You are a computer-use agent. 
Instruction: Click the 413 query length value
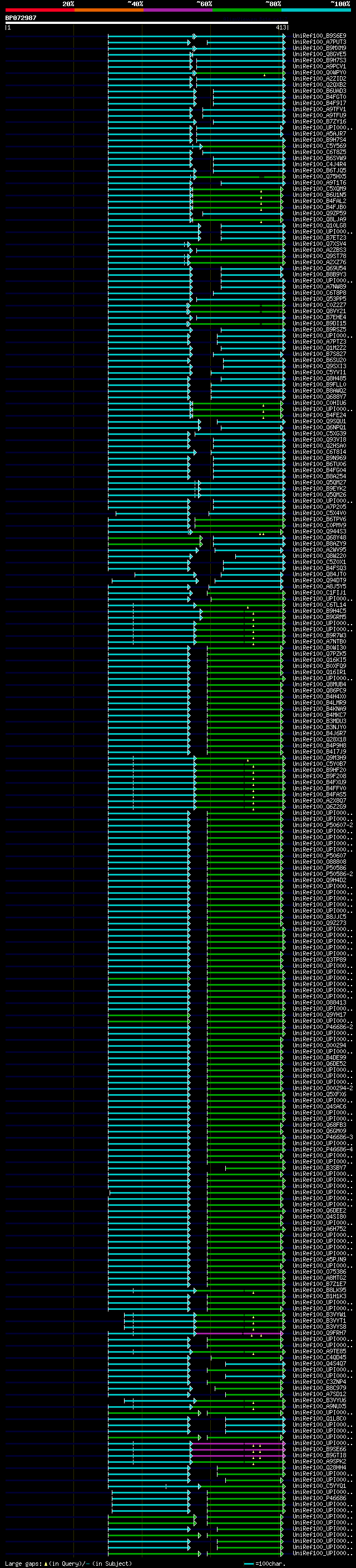tap(280, 27)
